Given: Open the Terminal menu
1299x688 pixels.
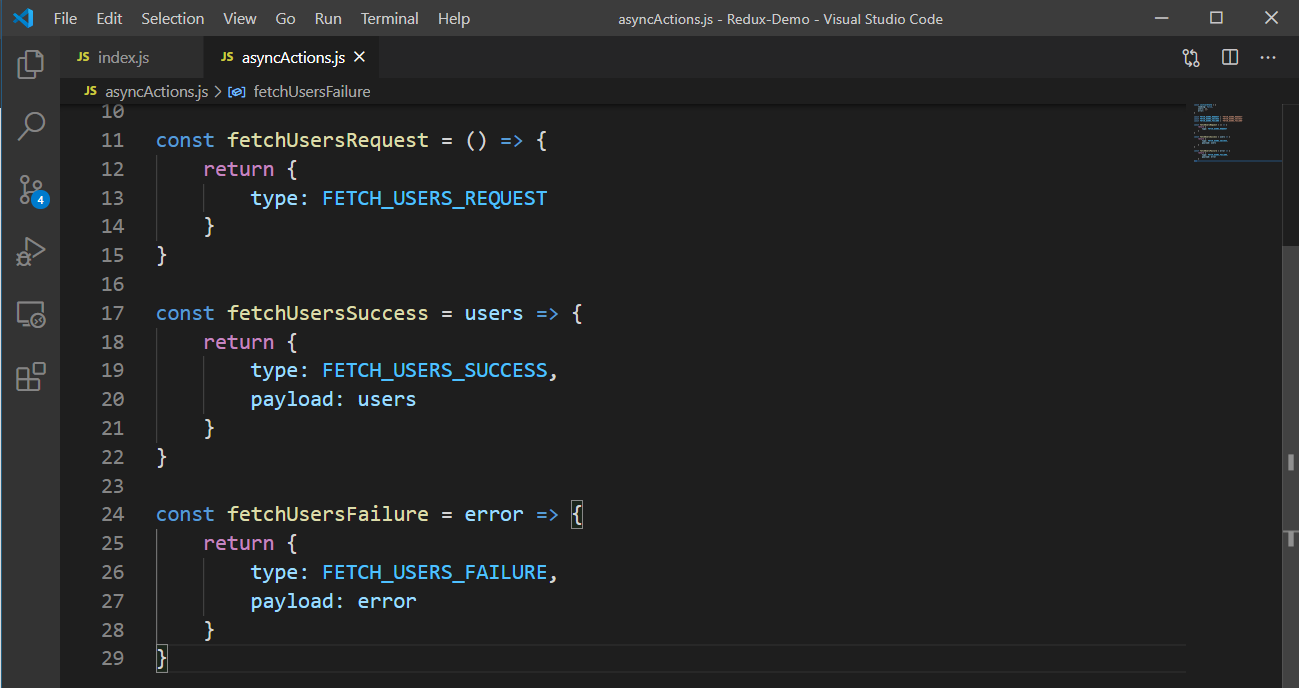Looking at the screenshot, I should pyautogui.click(x=390, y=19).
